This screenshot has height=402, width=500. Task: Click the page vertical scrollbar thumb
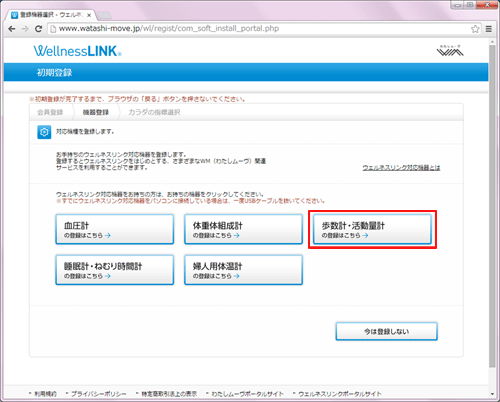tap(492, 206)
